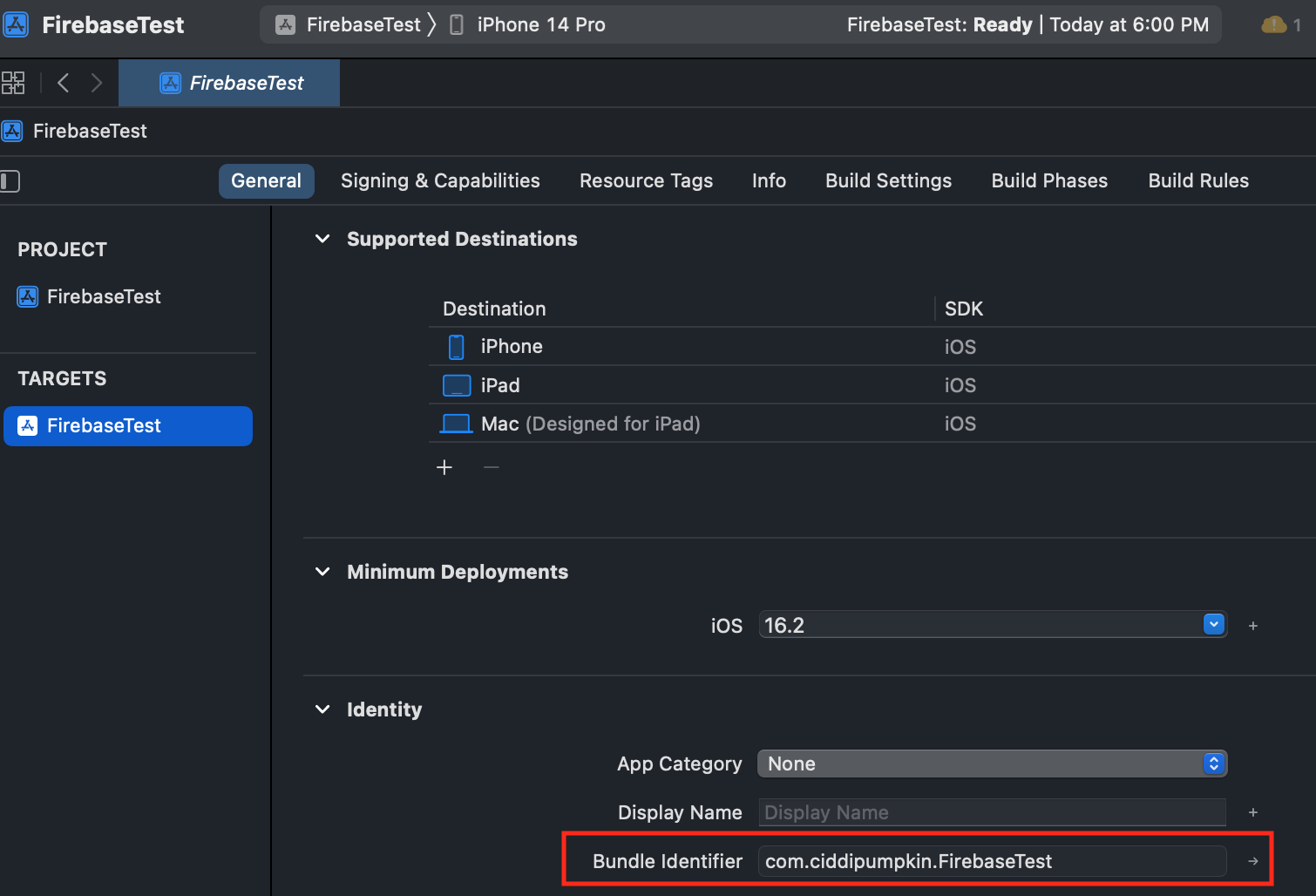Collapse the Minimum Deployments section
The width and height of the screenshot is (1316, 896).
coord(322,572)
